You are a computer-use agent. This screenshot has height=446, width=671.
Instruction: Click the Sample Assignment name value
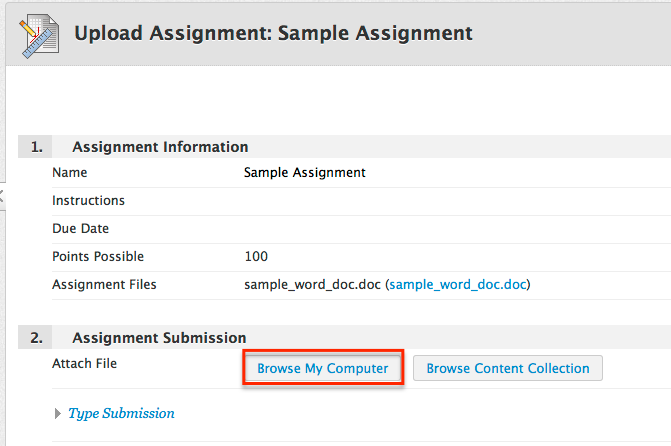point(304,173)
